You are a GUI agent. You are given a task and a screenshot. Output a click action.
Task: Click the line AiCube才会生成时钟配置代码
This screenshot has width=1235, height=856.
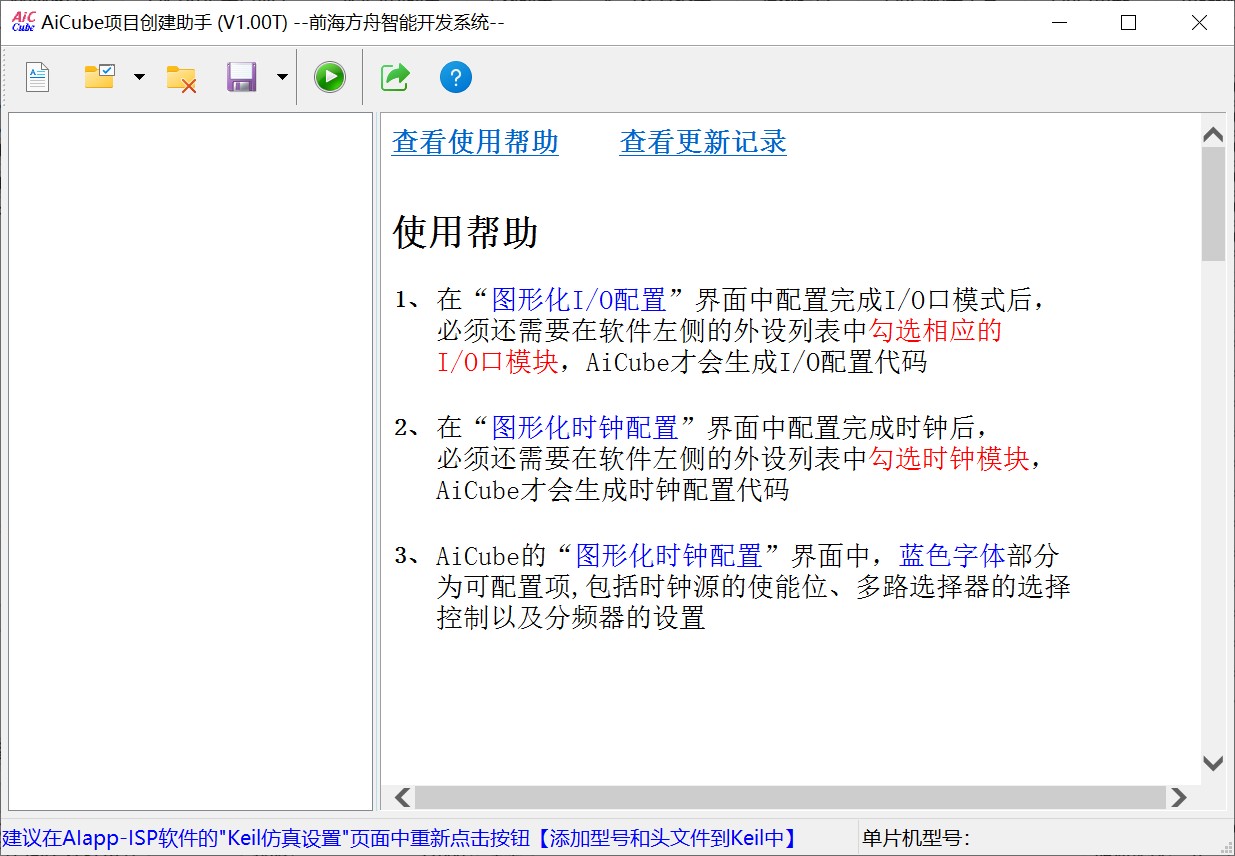613,491
